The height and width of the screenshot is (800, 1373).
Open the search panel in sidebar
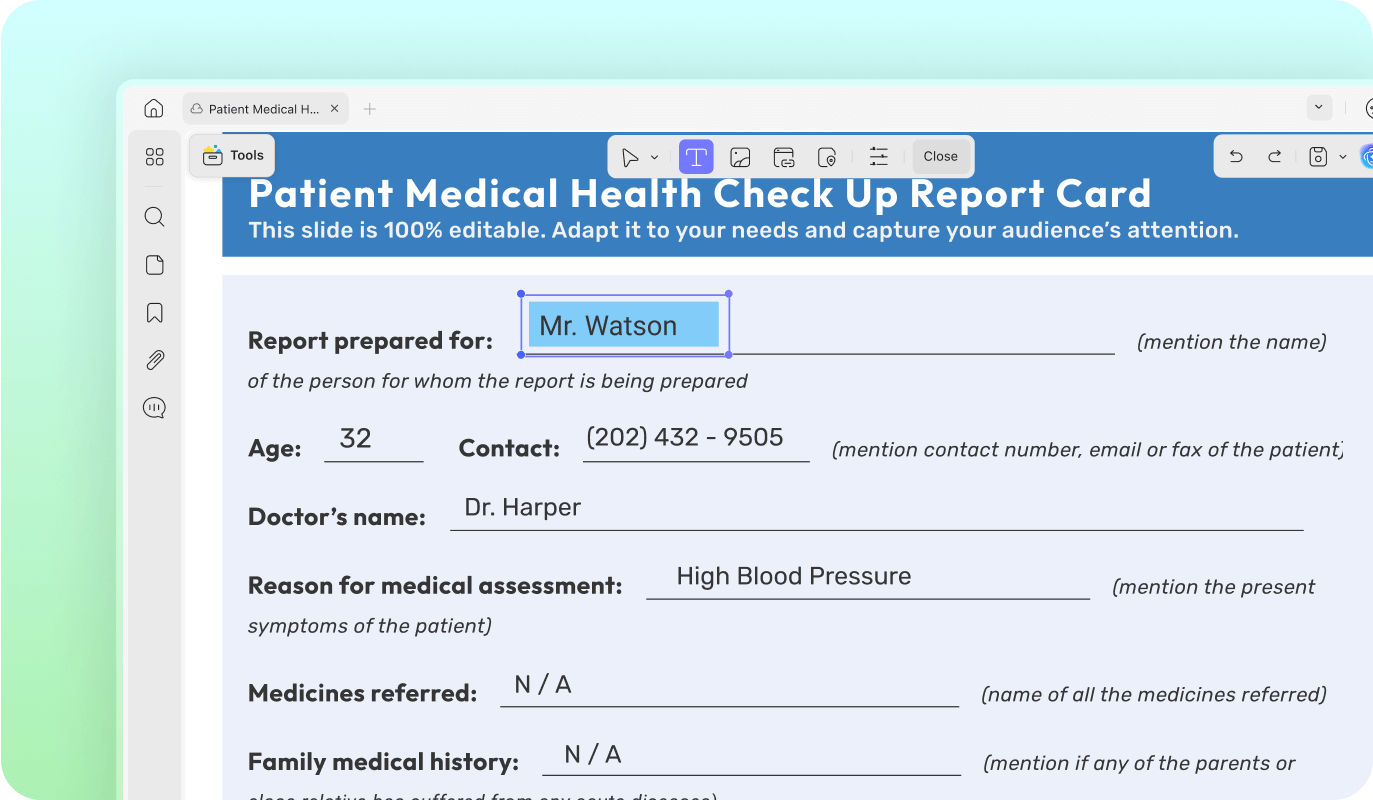pyautogui.click(x=154, y=217)
